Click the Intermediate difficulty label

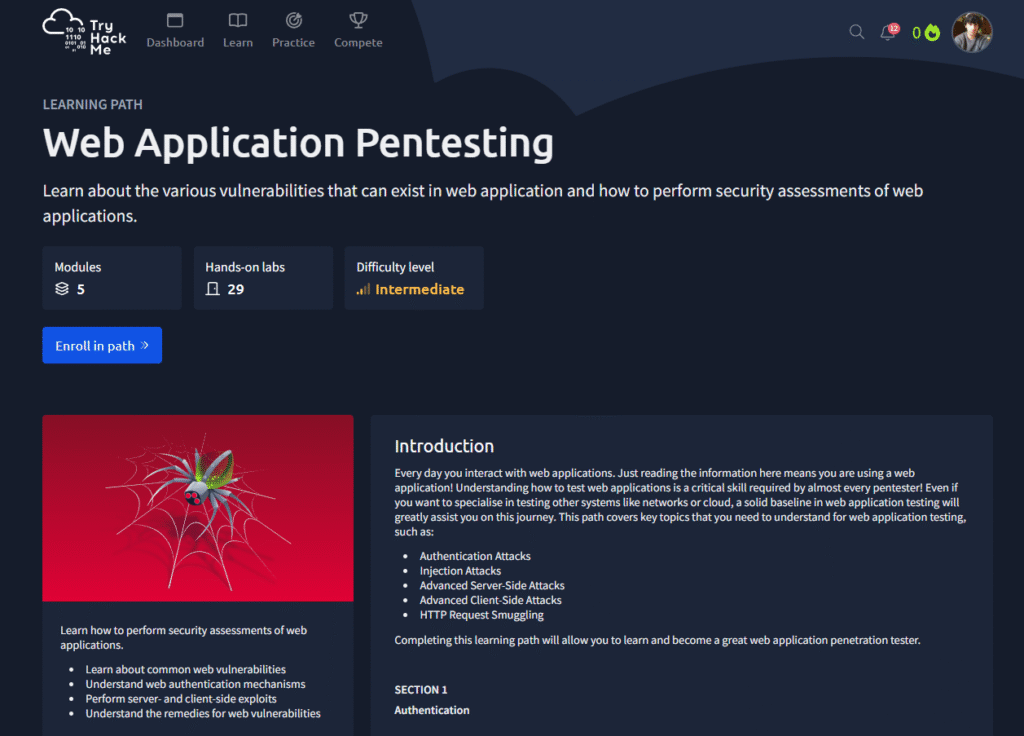419,289
